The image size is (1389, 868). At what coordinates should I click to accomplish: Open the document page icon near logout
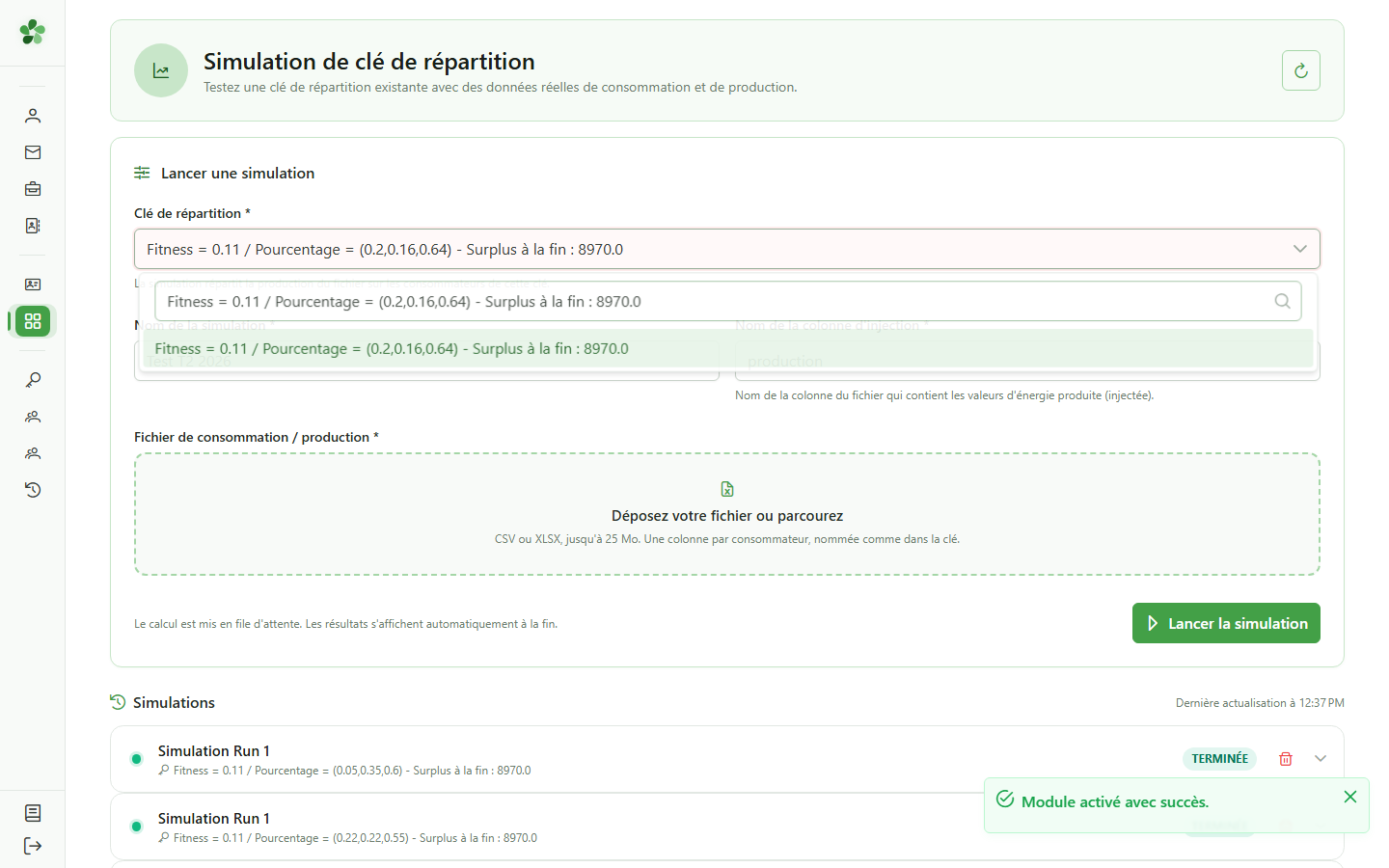click(x=33, y=813)
